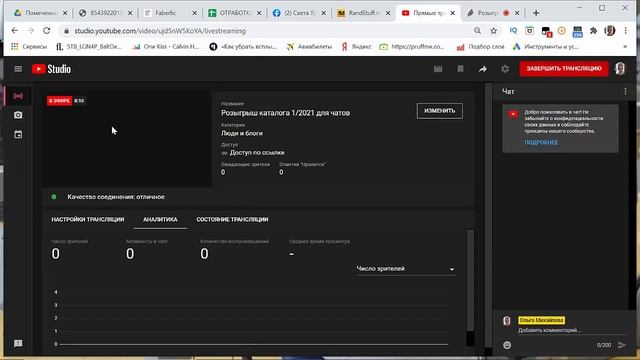Click the Люди и блоги category text
Viewport: 640px width, 360px height.
pos(242,133)
